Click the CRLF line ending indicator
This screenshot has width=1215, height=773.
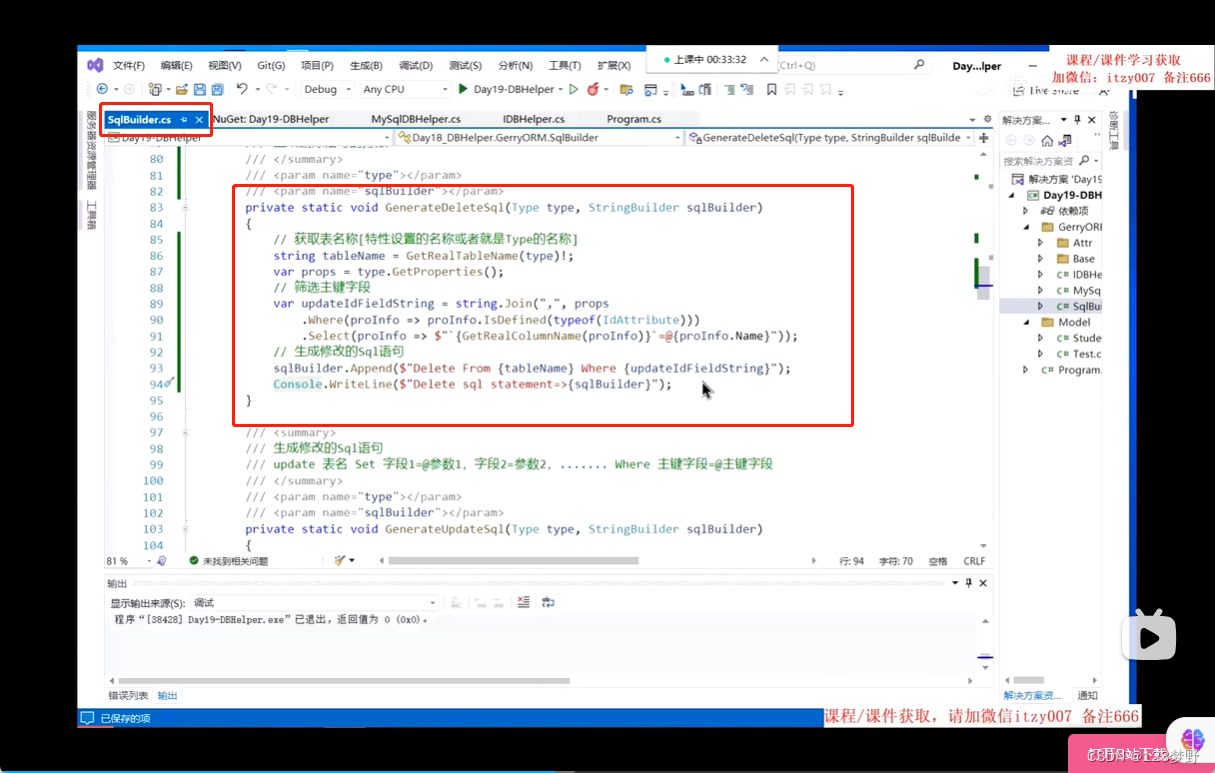[974, 561]
